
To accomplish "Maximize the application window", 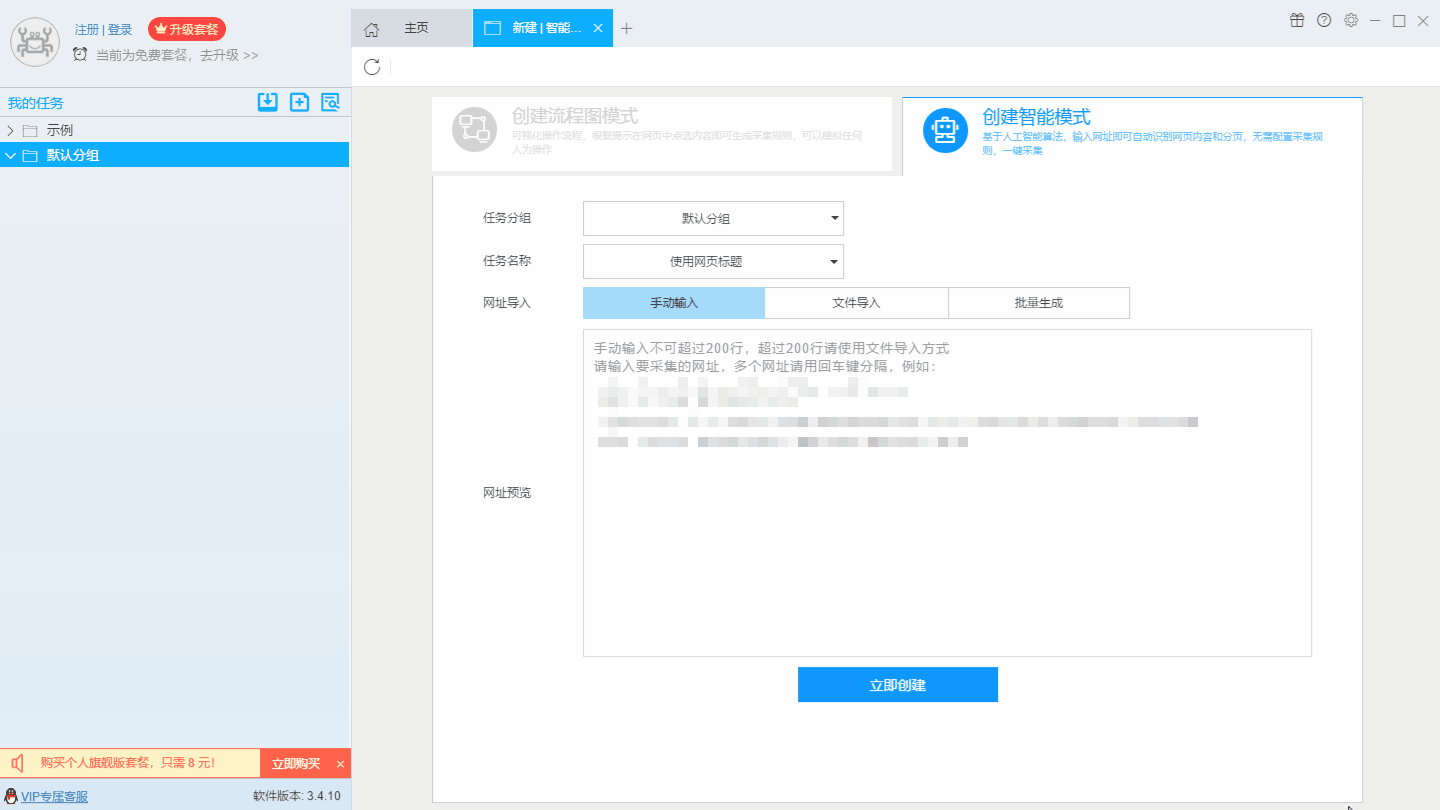I will (x=1399, y=20).
